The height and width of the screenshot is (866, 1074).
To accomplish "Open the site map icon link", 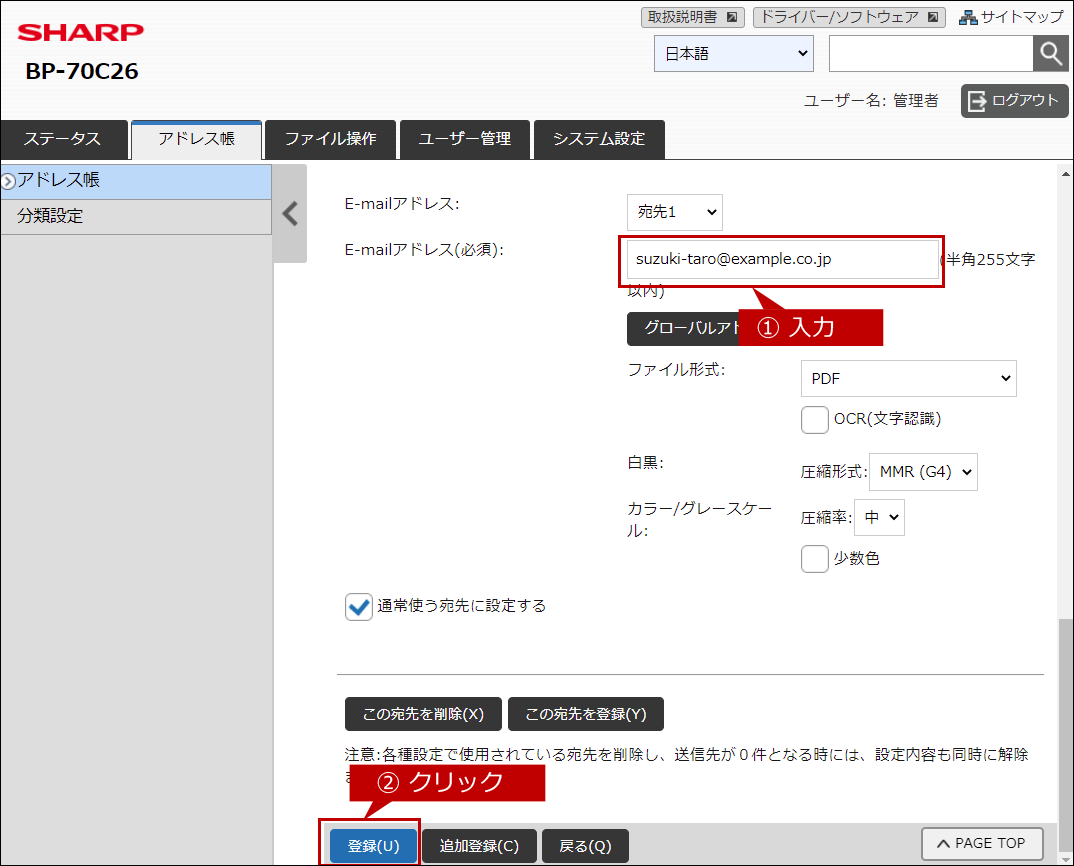I will pos(968,17).
